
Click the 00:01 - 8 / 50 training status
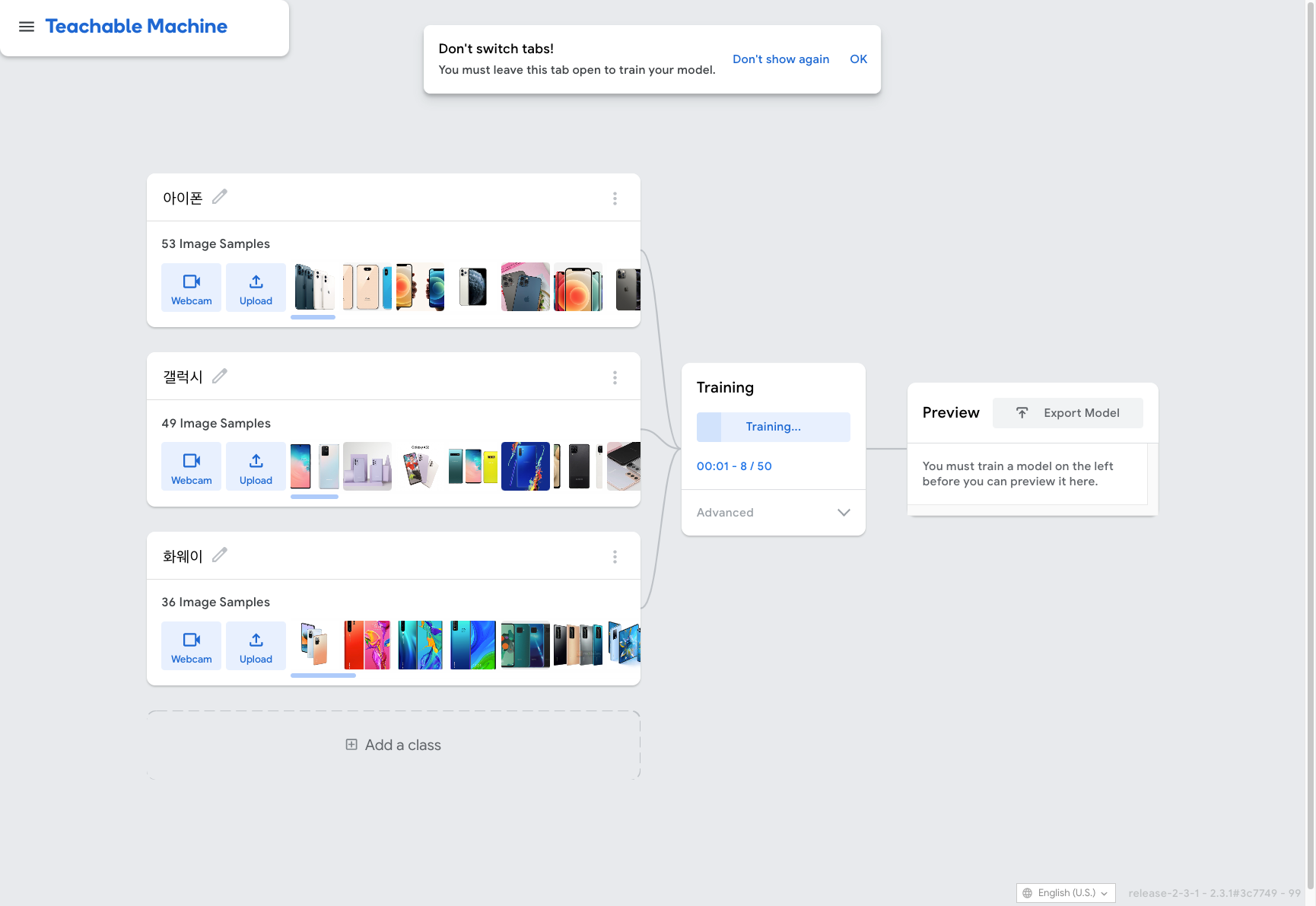tap(734, 466)
